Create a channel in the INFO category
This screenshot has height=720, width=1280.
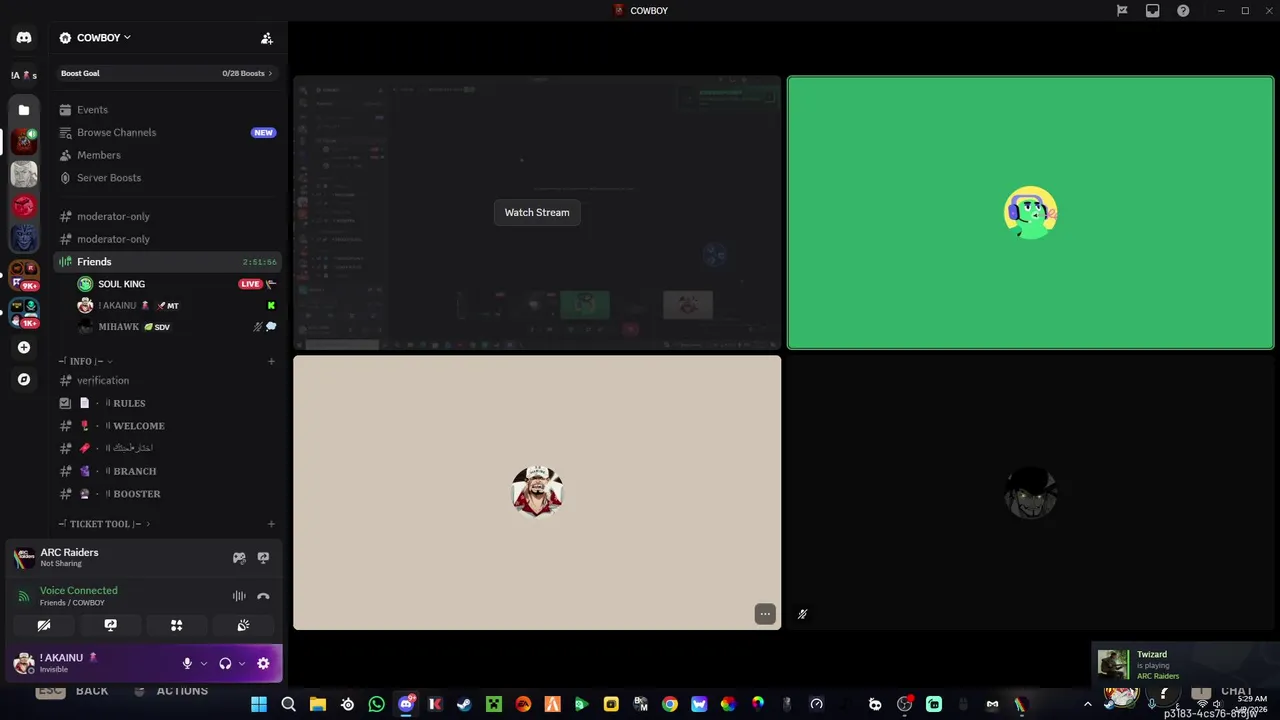click(271, 361)
